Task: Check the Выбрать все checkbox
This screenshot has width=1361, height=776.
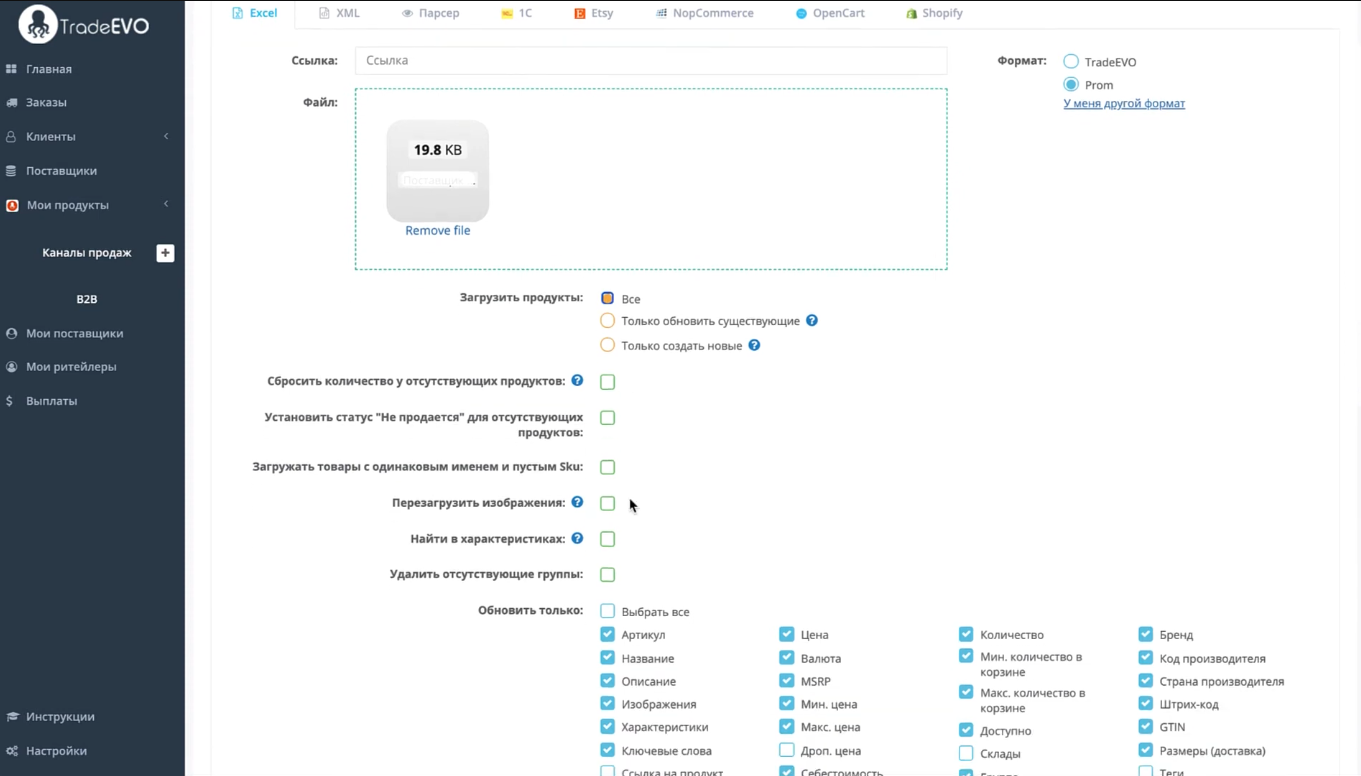Action: [x=607, y=611]
